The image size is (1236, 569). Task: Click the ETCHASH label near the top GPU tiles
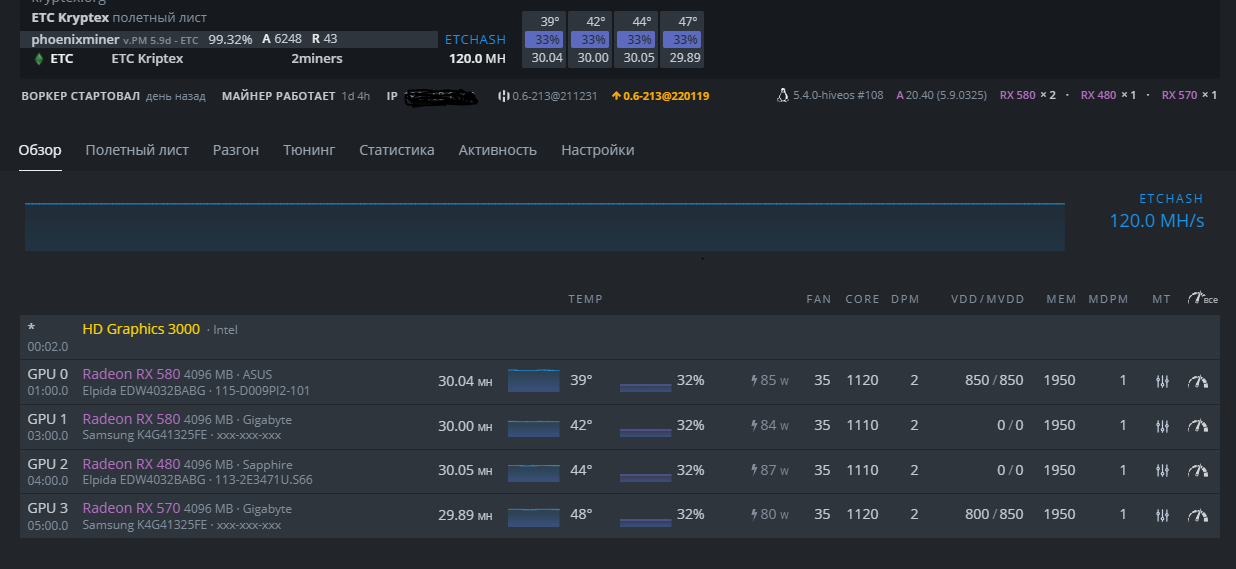(x=475, y=40)
